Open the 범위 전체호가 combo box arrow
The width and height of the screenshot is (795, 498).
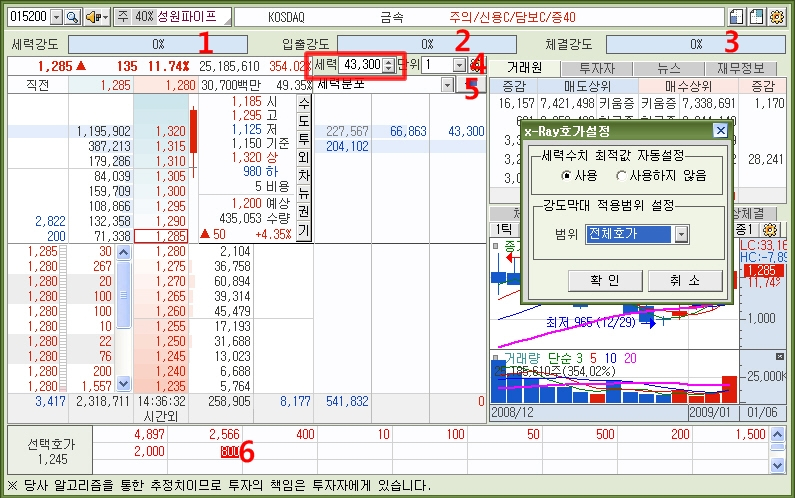click(681, 234)
